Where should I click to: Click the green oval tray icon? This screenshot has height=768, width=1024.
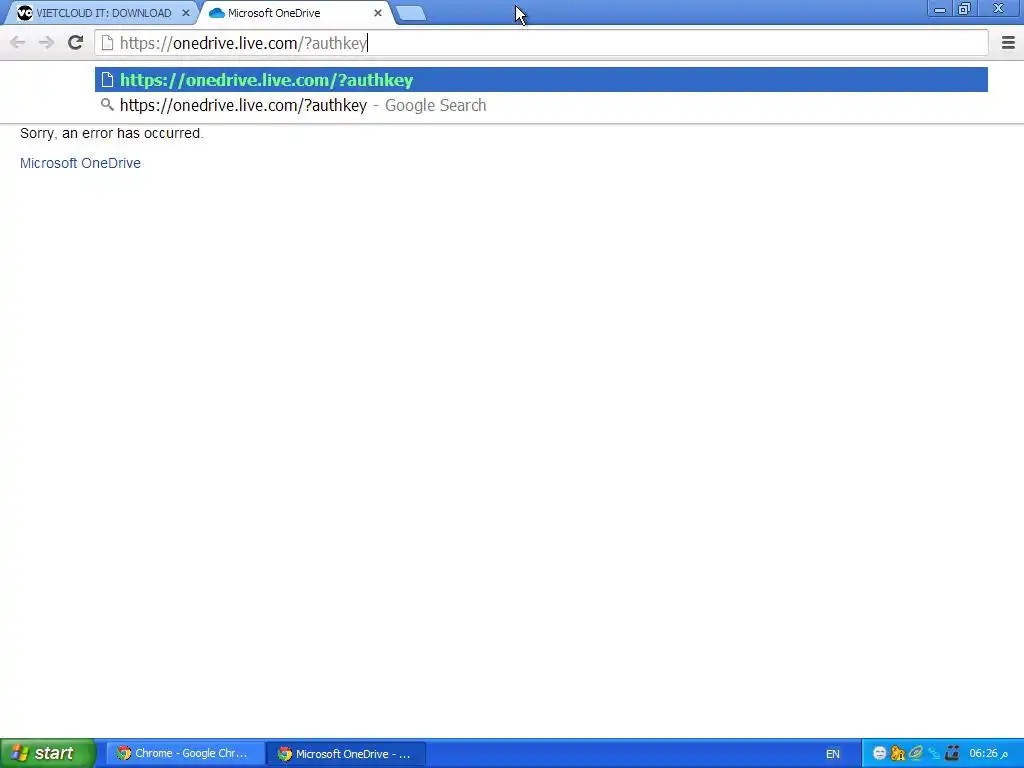pyautogui.click(x=916, y=754)
